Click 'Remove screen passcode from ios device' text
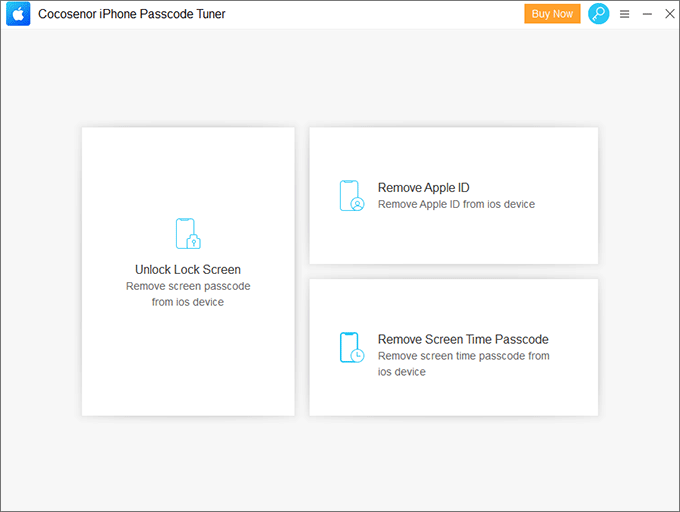This screenshot has height=512, width=680. coord(188,293)
